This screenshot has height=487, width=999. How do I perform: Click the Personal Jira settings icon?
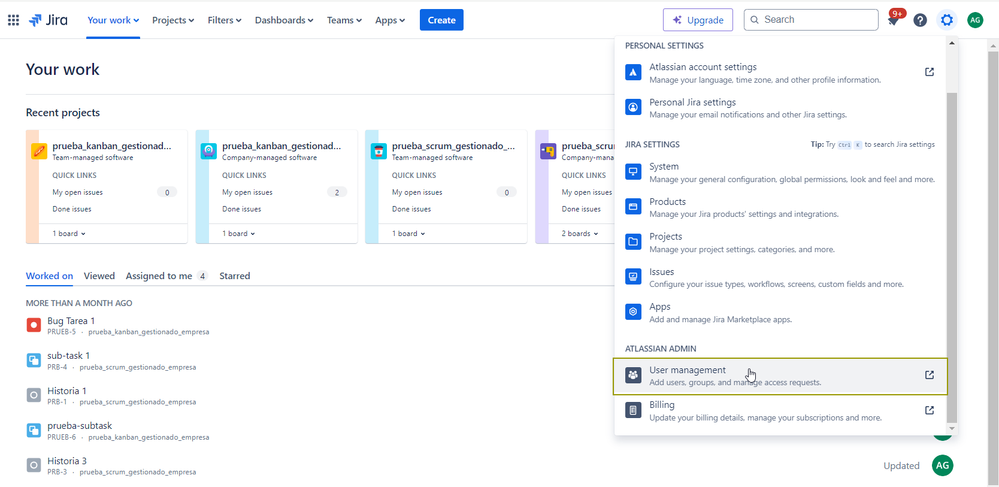click(x=633, y=107)
